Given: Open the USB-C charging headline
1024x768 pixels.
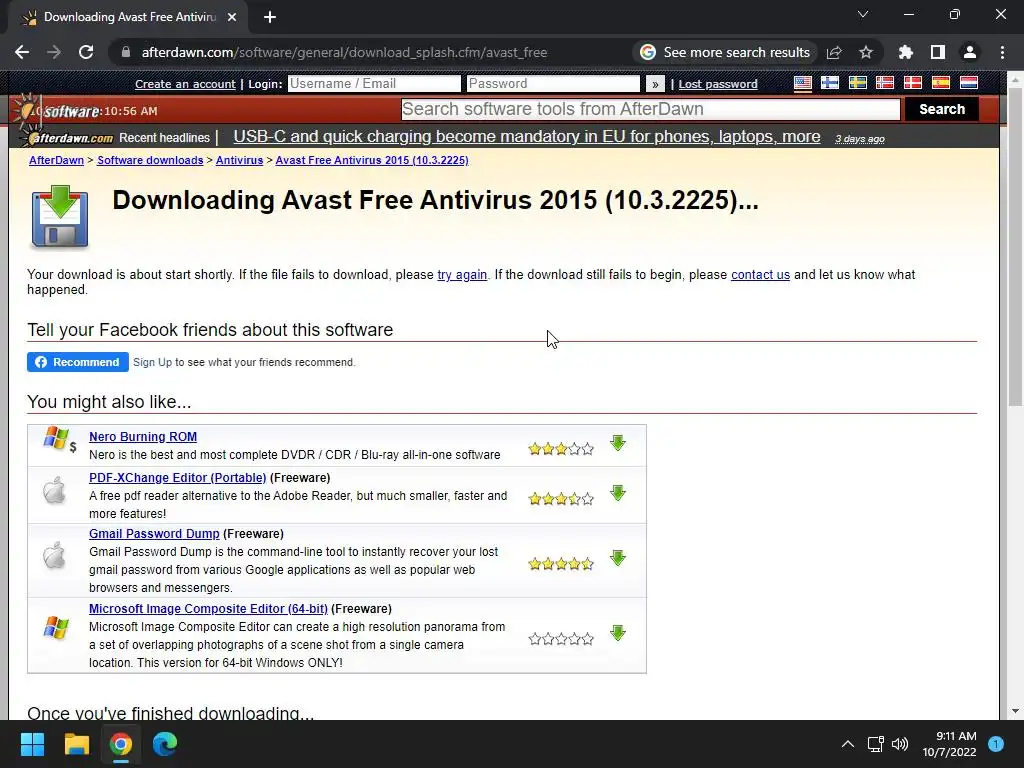Looking at the screenshot, I should click(x=526, y=136).
